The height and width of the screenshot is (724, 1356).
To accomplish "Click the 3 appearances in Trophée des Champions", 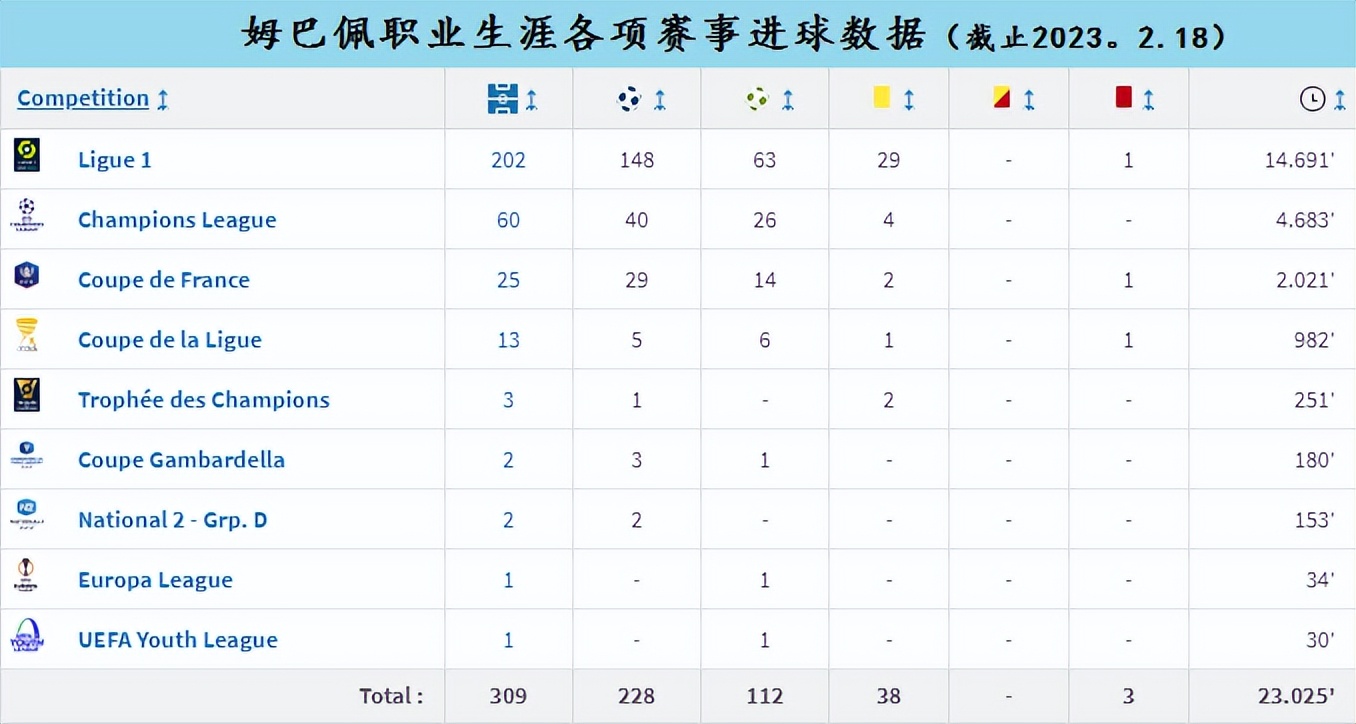I will click(x=508, y=400).
